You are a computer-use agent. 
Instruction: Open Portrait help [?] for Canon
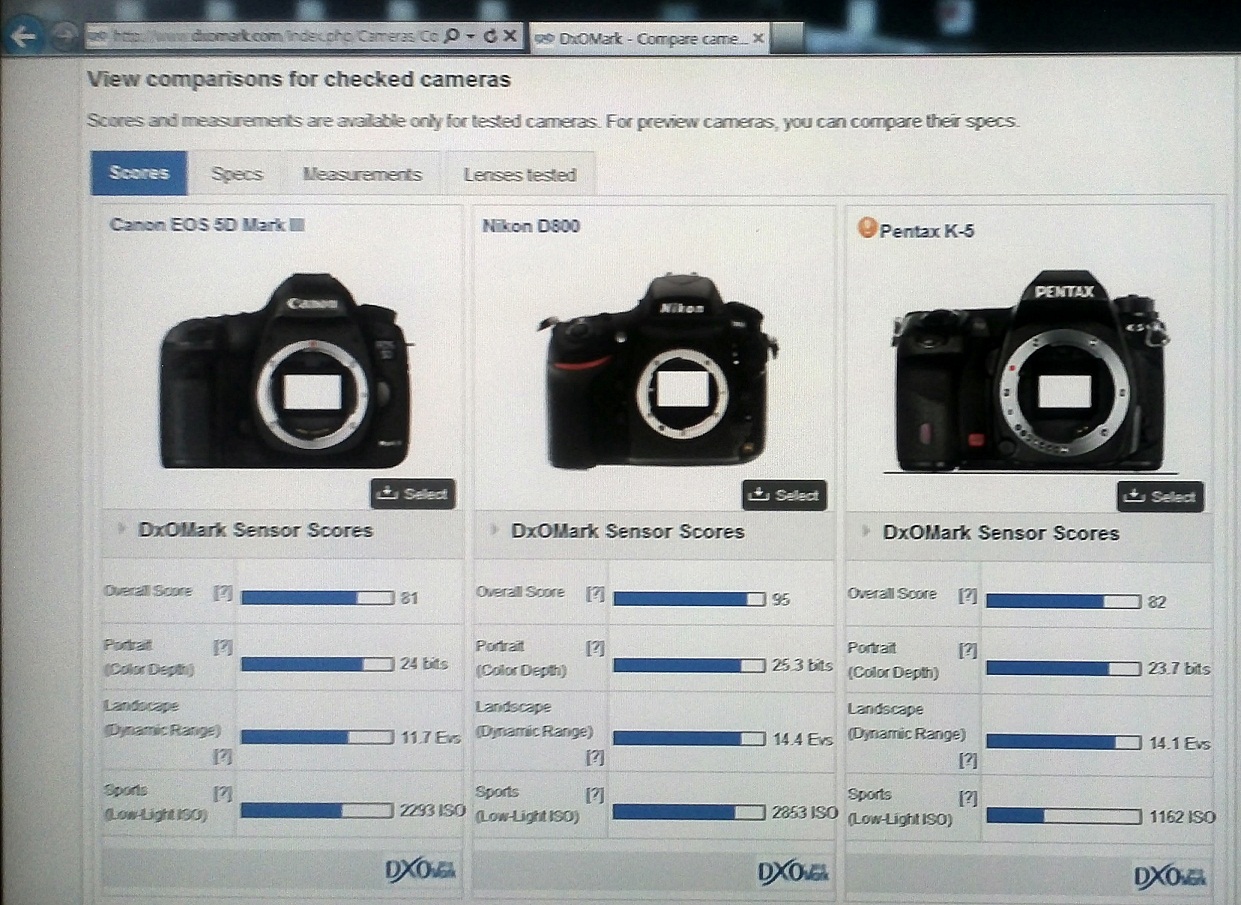(222, 647)
